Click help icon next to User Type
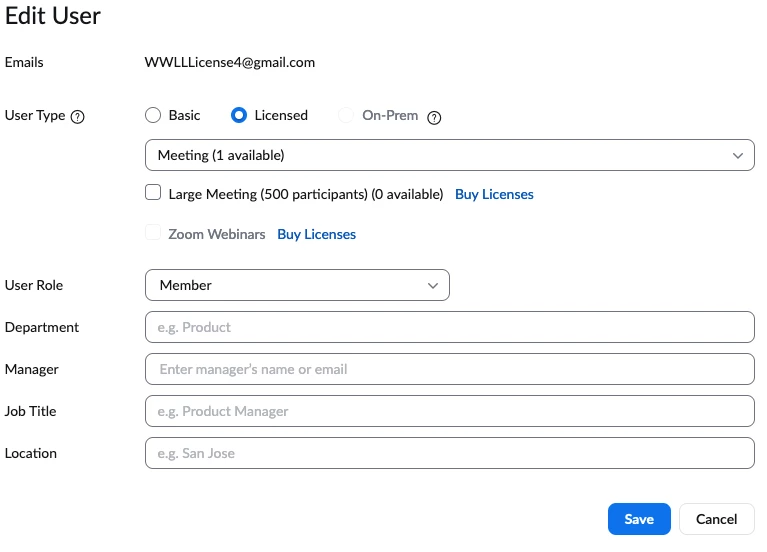The image size is (767, 552). click(78, 116)
